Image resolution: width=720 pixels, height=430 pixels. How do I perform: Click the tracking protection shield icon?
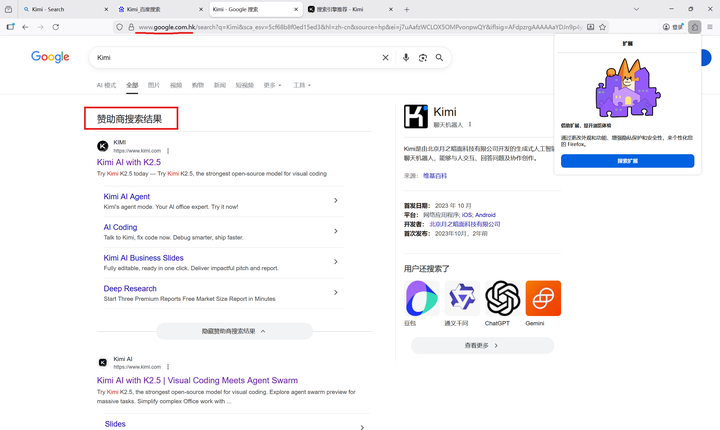(119, 27)
